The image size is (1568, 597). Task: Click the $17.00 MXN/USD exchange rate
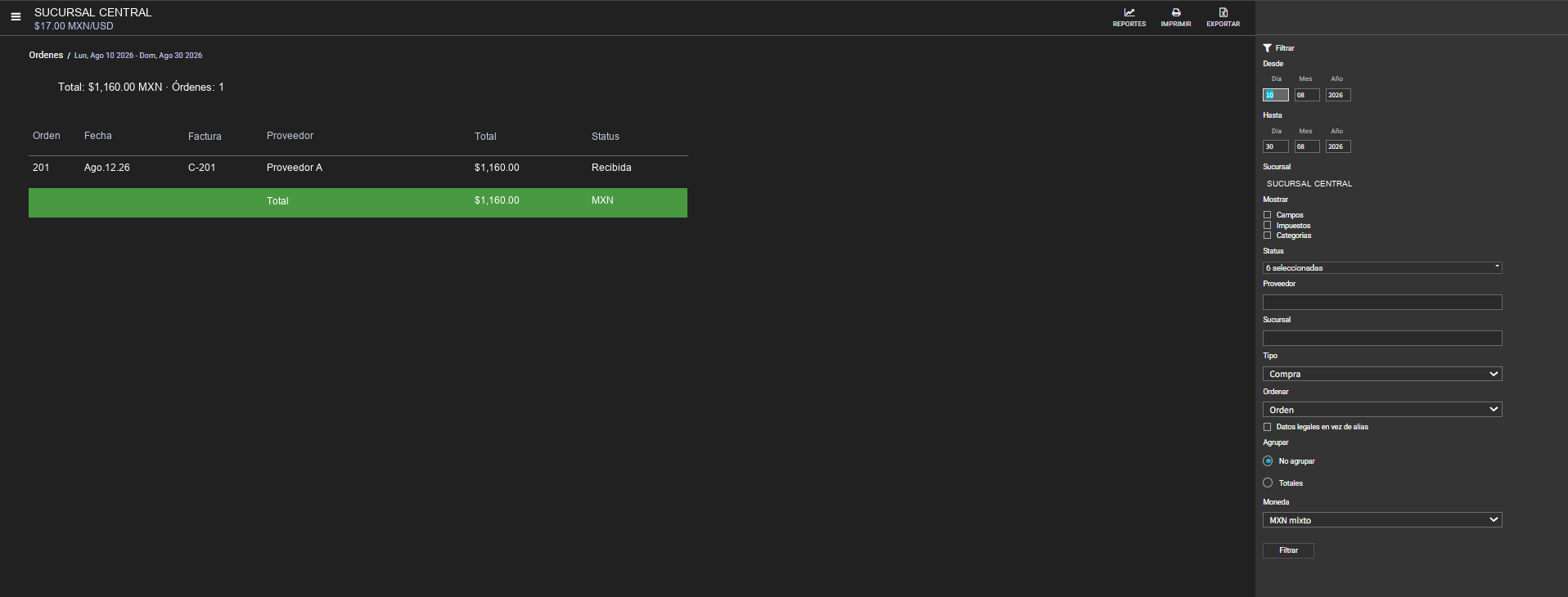(x=74, y=26)
